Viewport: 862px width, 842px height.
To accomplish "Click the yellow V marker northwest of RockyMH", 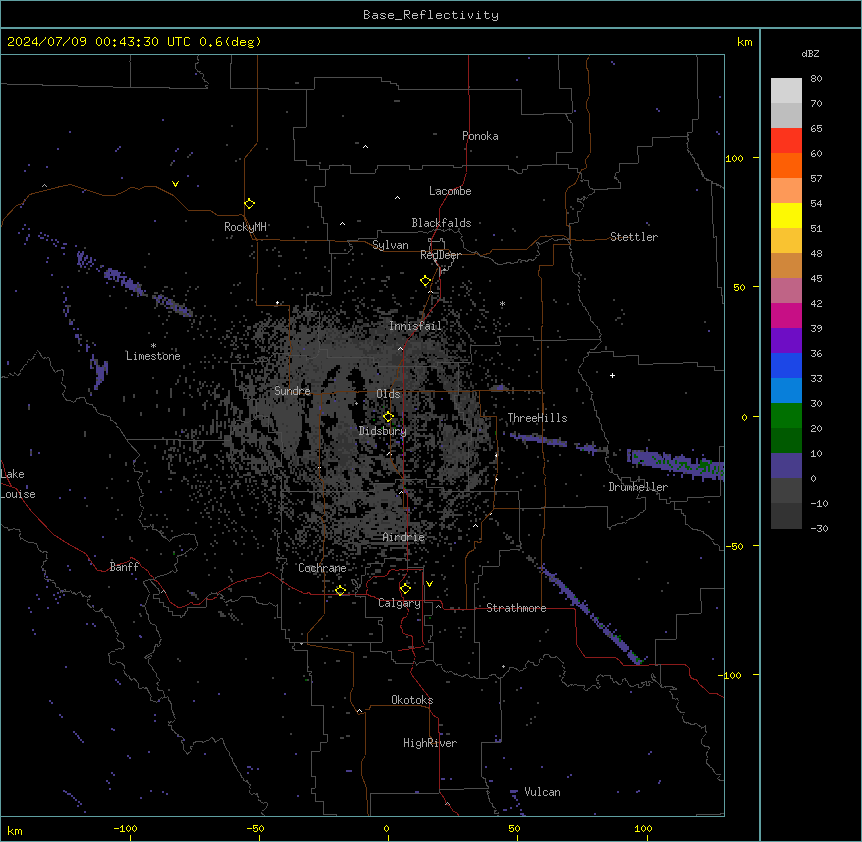I will 175,184.
